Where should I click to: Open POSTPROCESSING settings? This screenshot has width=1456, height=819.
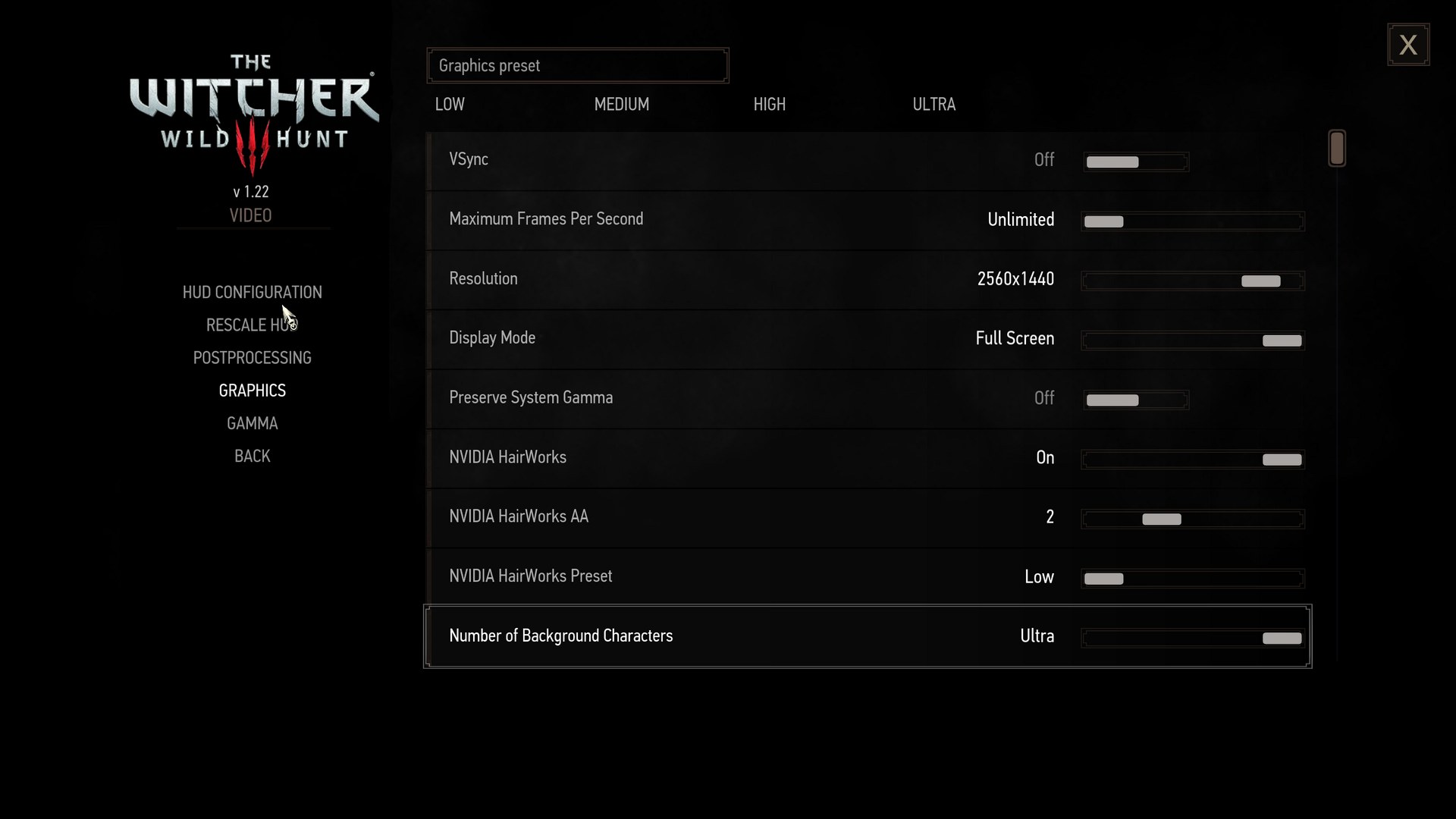pyautogui.click(x=252, y=357)
